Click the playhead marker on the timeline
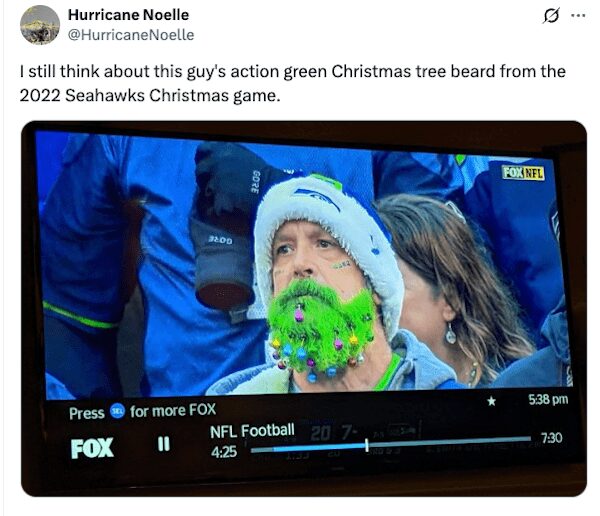This screenshot has height=516, width=600. (367, 444)
